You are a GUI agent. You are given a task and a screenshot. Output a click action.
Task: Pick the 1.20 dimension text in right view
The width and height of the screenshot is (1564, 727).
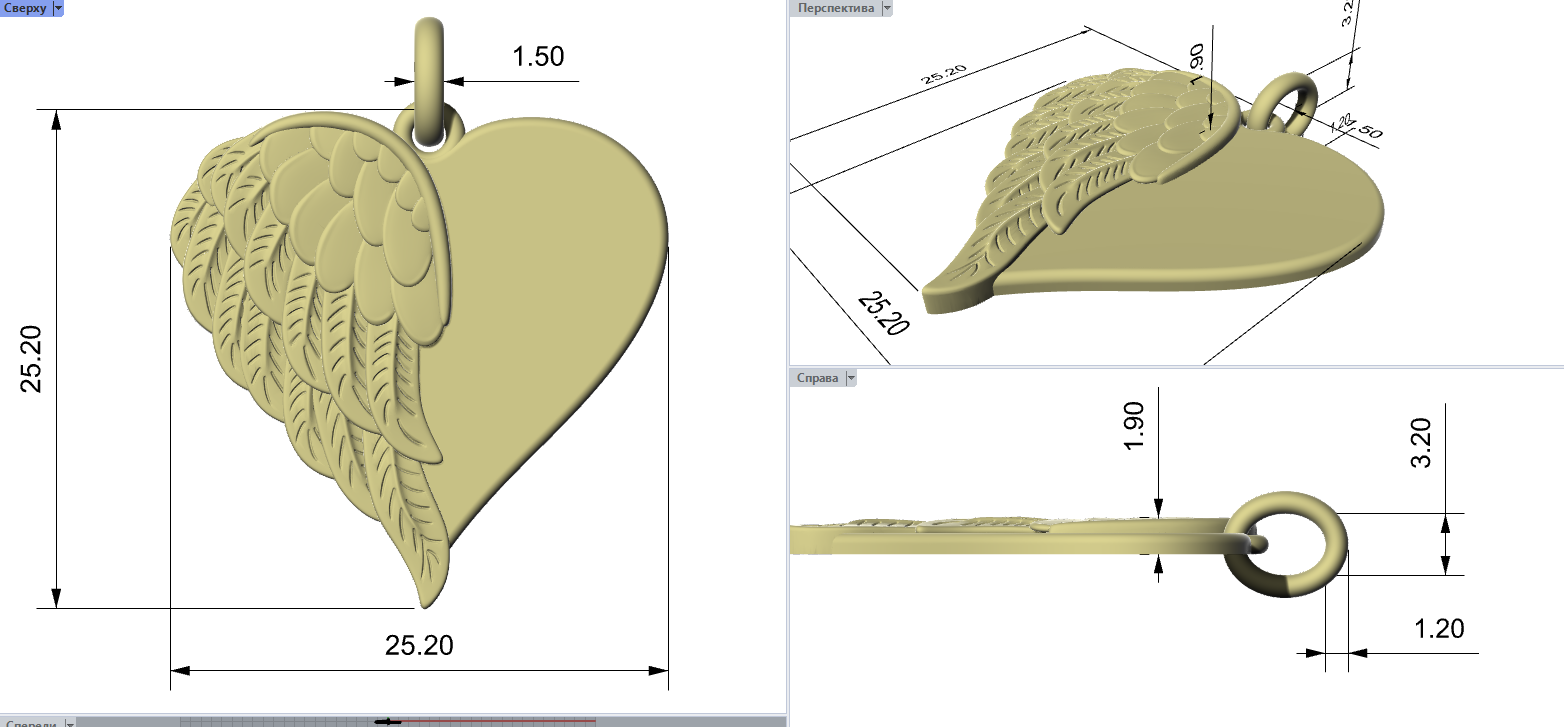click(x=1438, y=628)
